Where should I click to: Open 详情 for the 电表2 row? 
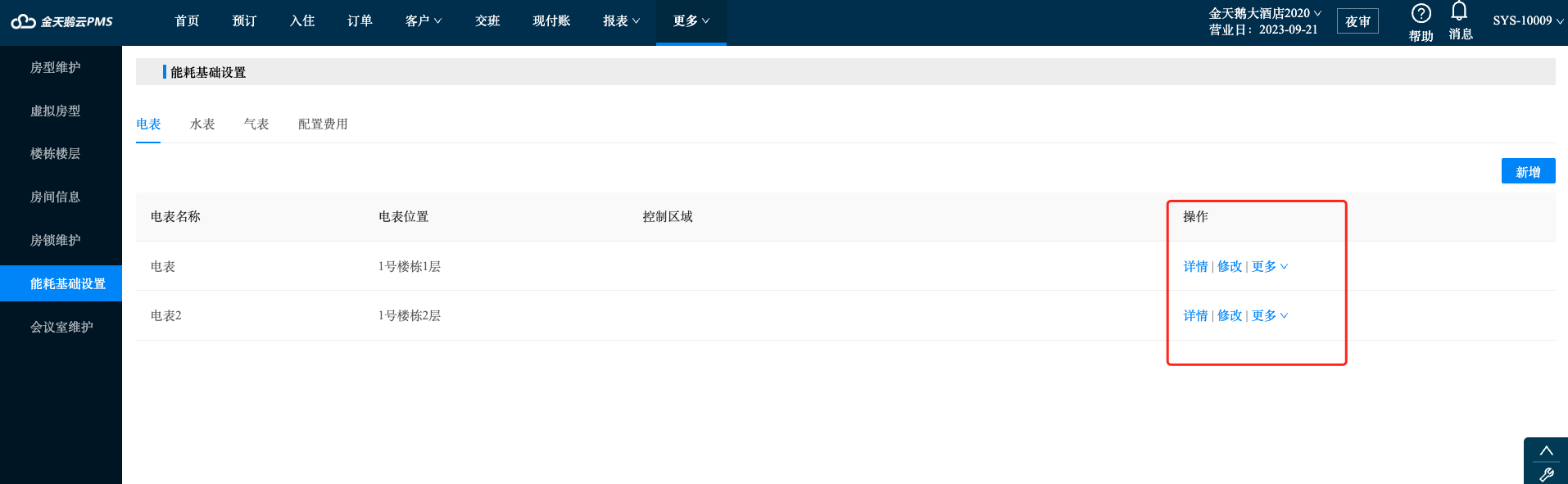pos(1195,316)
